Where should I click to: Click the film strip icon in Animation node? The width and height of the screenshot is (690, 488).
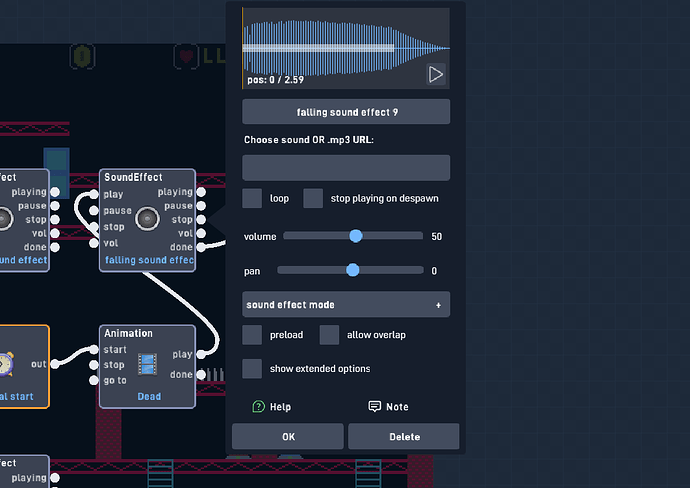click(147, 364)
